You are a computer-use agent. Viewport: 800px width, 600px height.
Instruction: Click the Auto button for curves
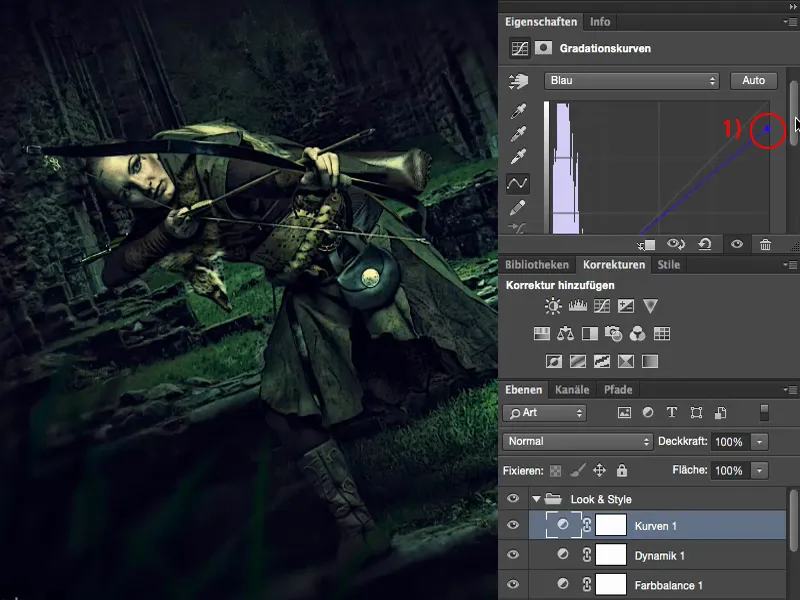pos(753,80)
